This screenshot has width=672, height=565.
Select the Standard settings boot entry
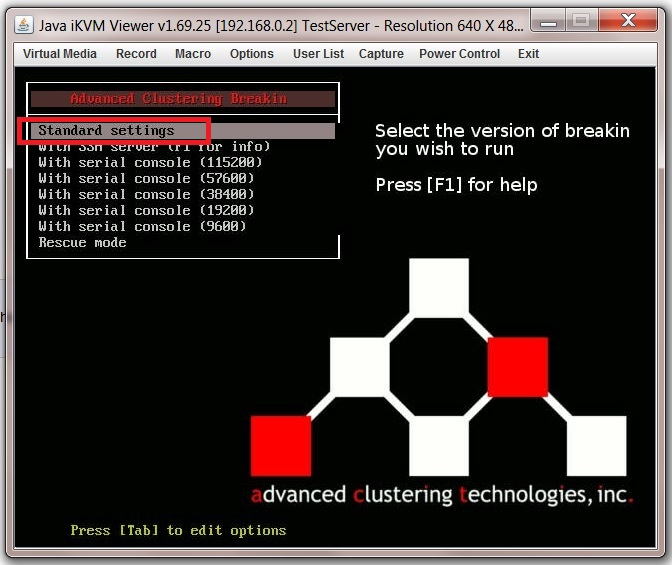107,131
